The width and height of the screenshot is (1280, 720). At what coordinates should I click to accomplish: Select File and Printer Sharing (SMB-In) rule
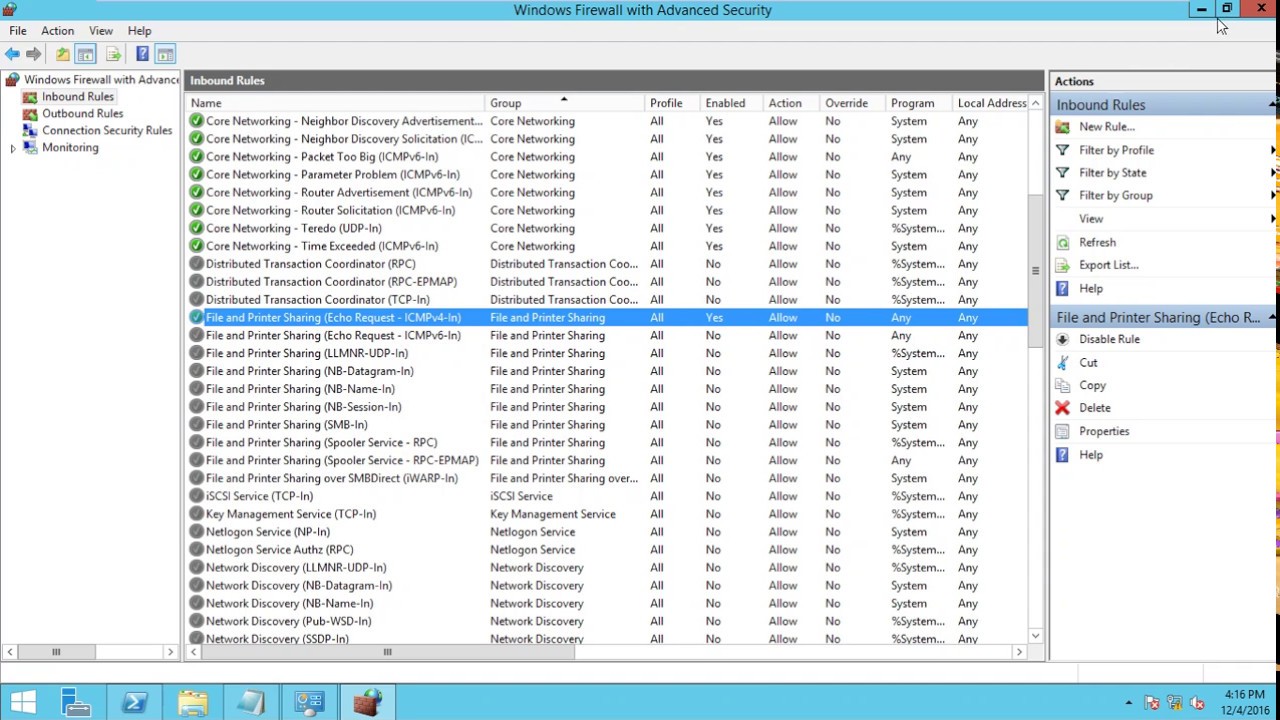606,425
